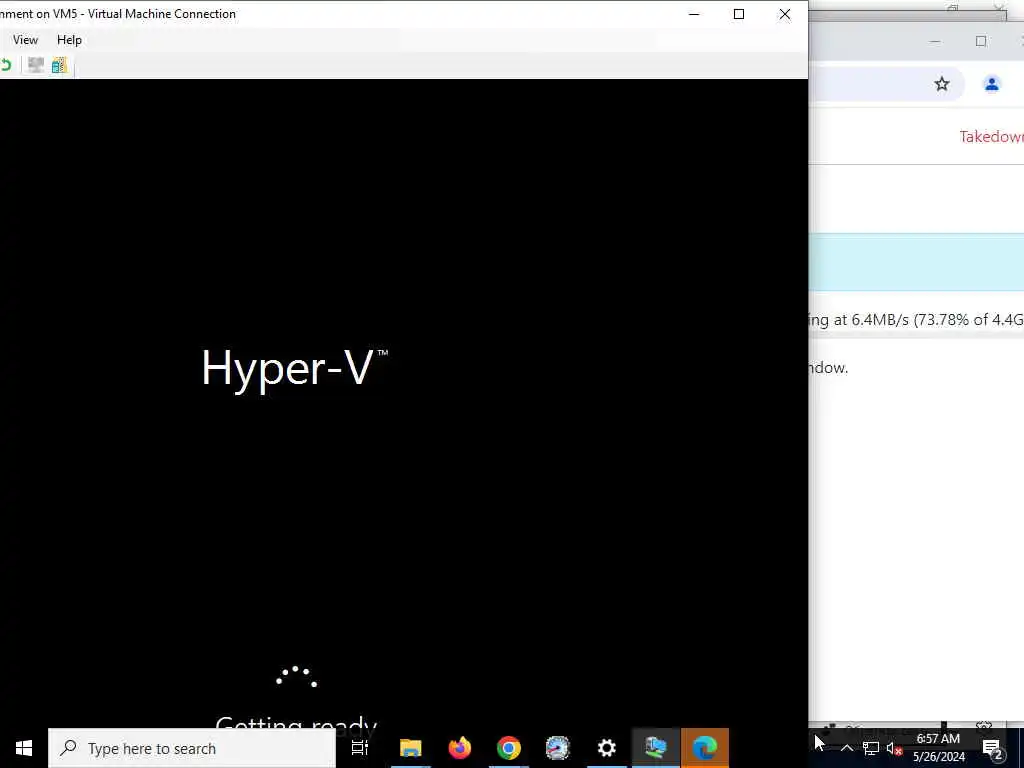This screenshot has width=1024, height=768.
Task: Follow the red Takedown link in browser
Action: [991, 136]
